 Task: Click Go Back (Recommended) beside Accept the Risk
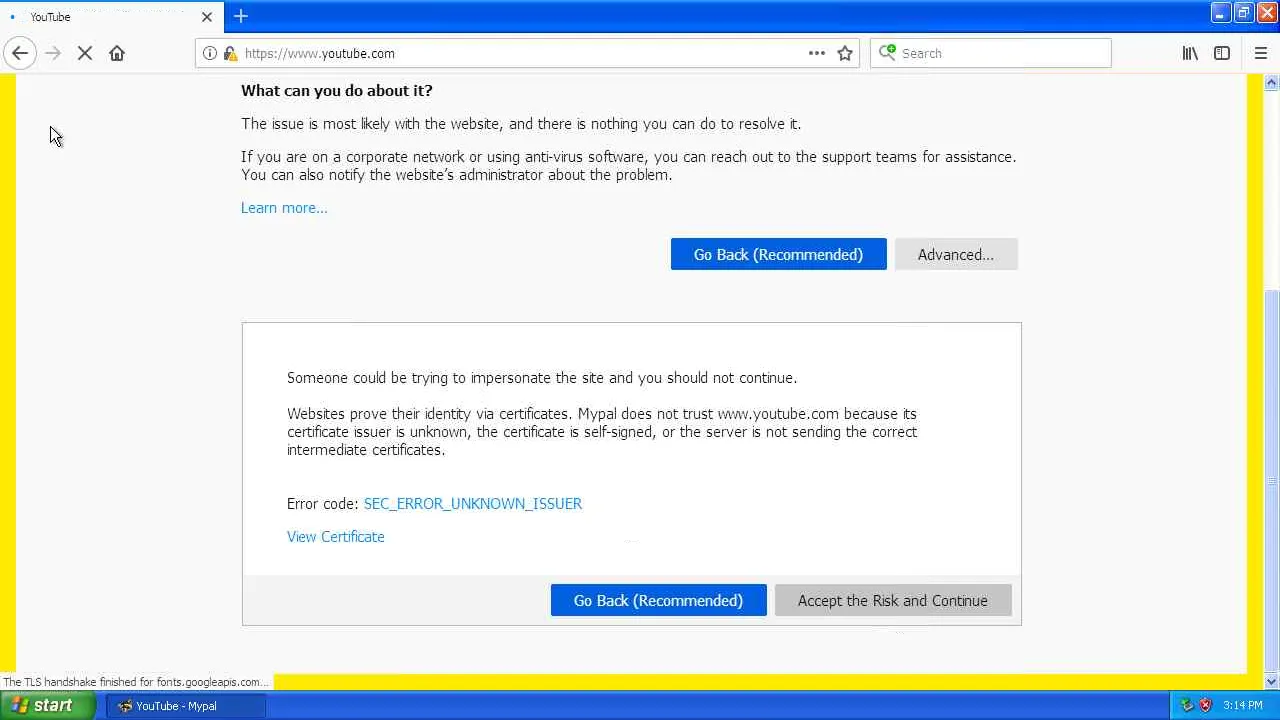(x=658, y=600)
